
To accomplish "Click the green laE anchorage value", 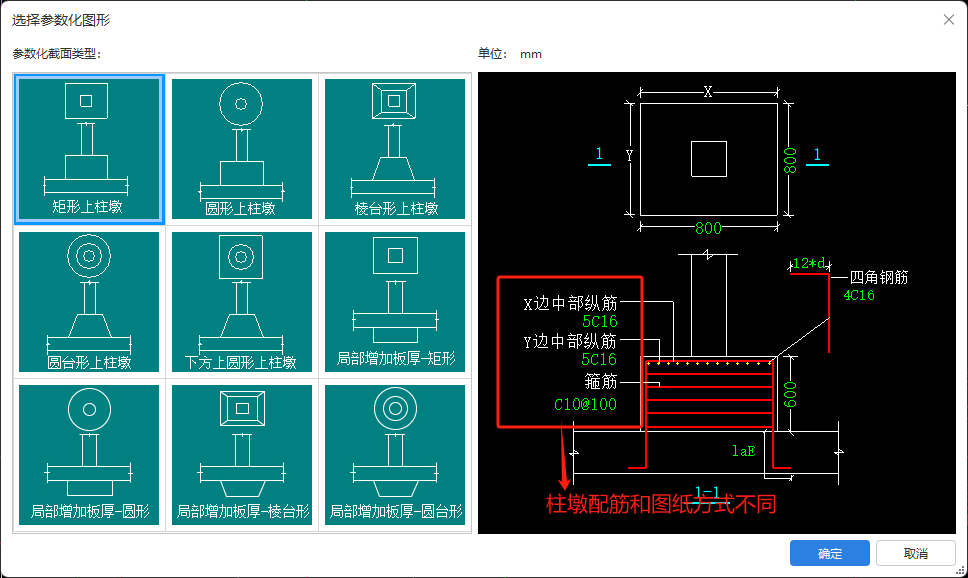I will pos(743,451).
